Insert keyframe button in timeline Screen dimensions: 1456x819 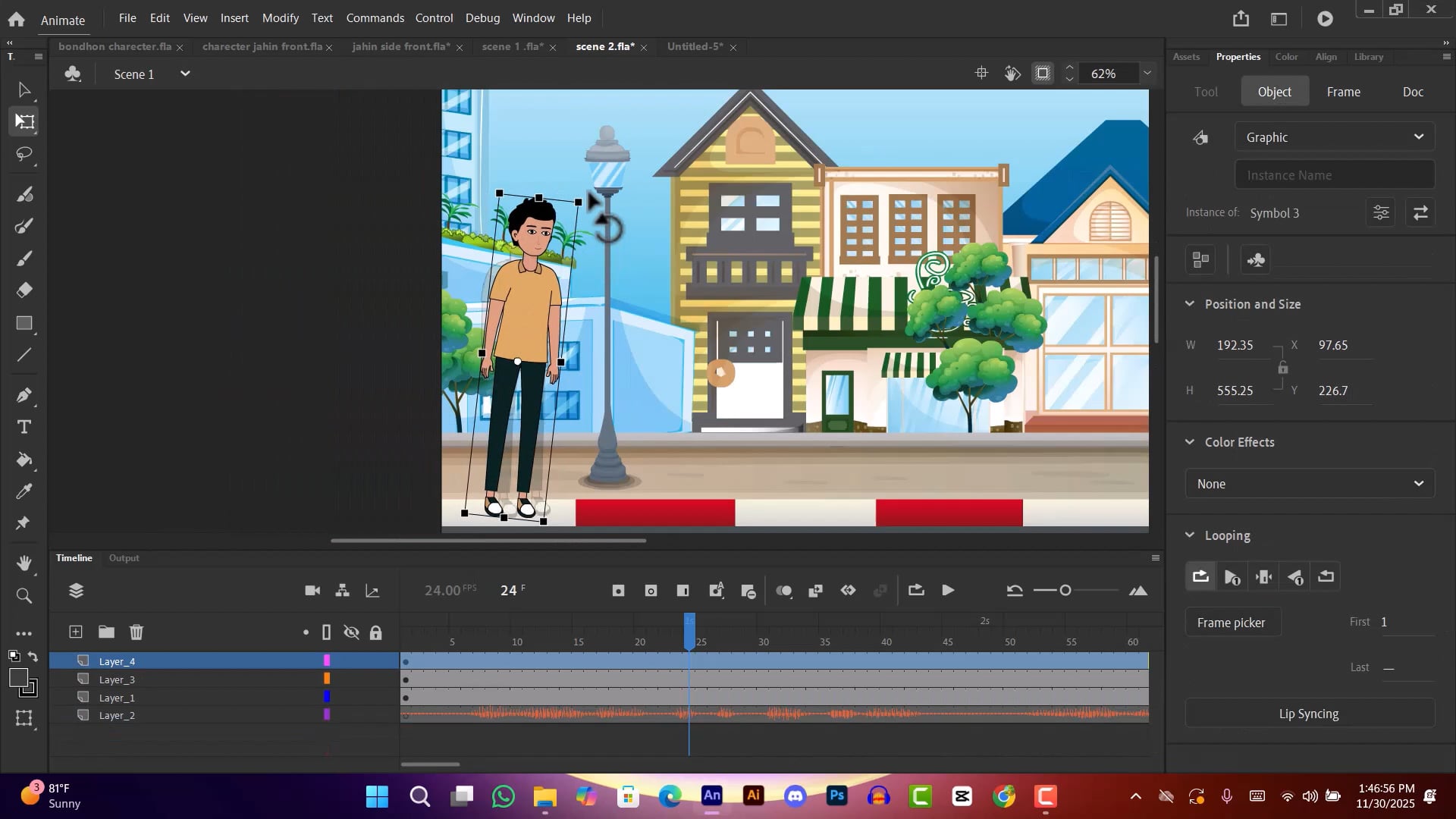tap(618, 591)
